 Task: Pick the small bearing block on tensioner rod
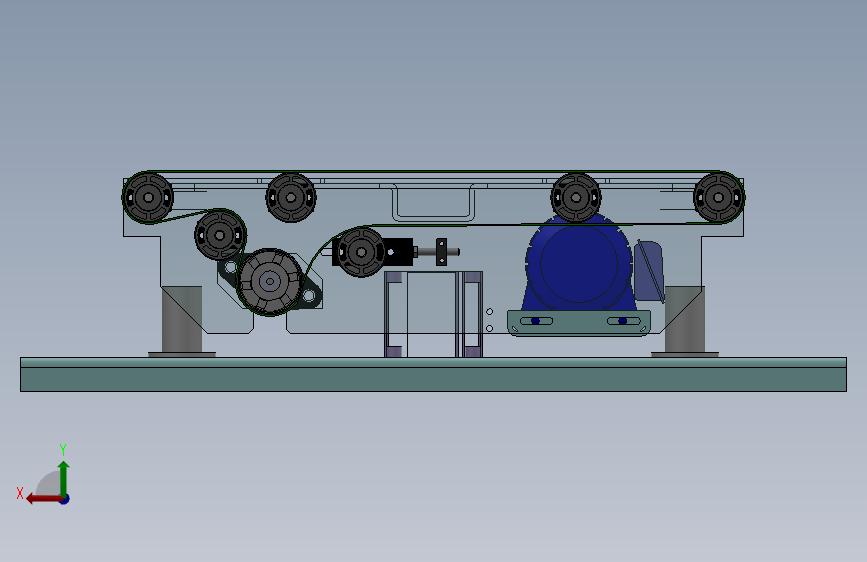pyautogui.click(x=441, y=252)
